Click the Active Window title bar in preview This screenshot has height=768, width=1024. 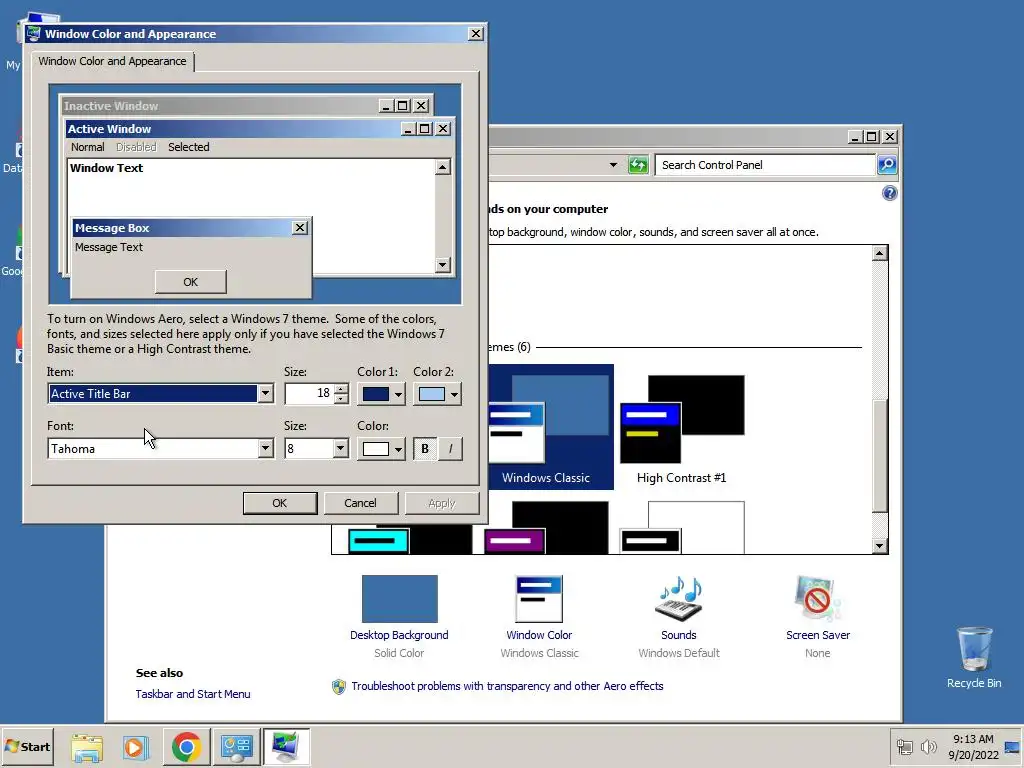pyautogui.click(x=232, y=129)
